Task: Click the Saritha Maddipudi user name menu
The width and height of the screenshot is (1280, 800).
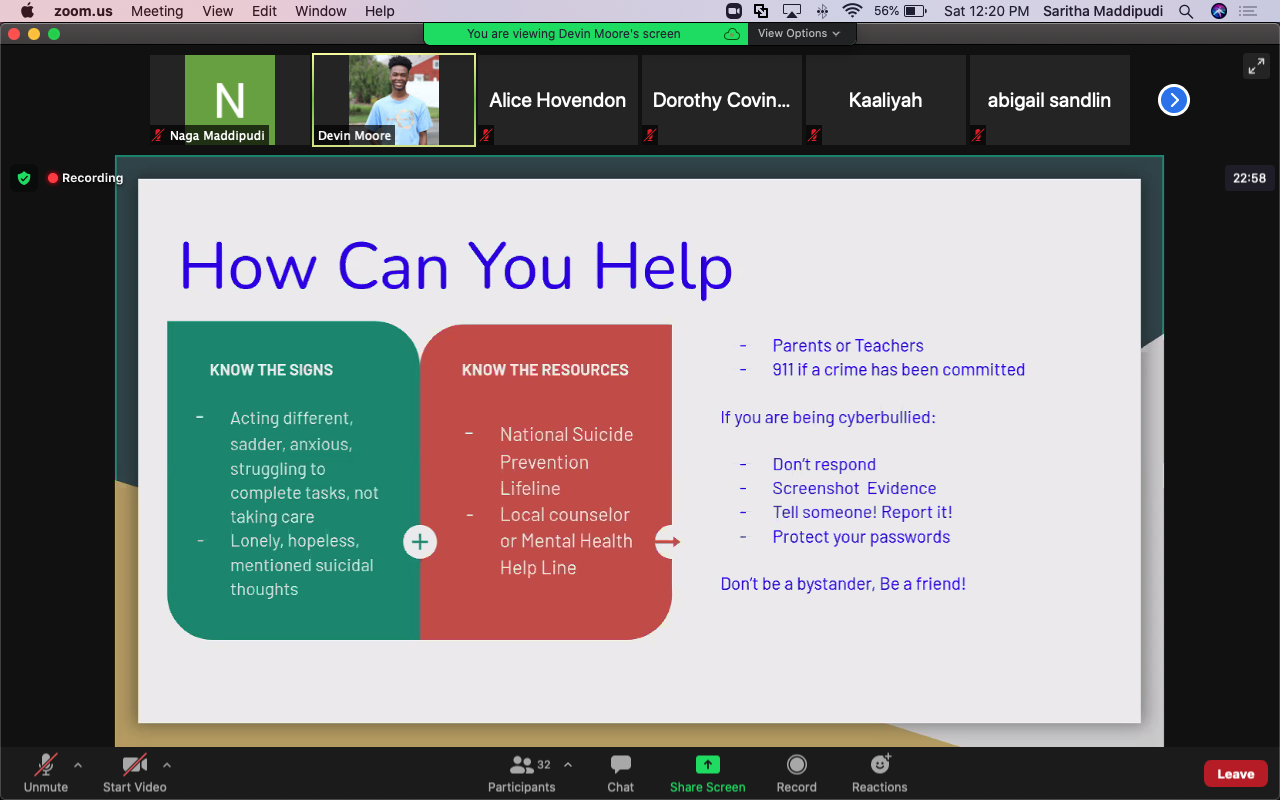Action: 1105,11
